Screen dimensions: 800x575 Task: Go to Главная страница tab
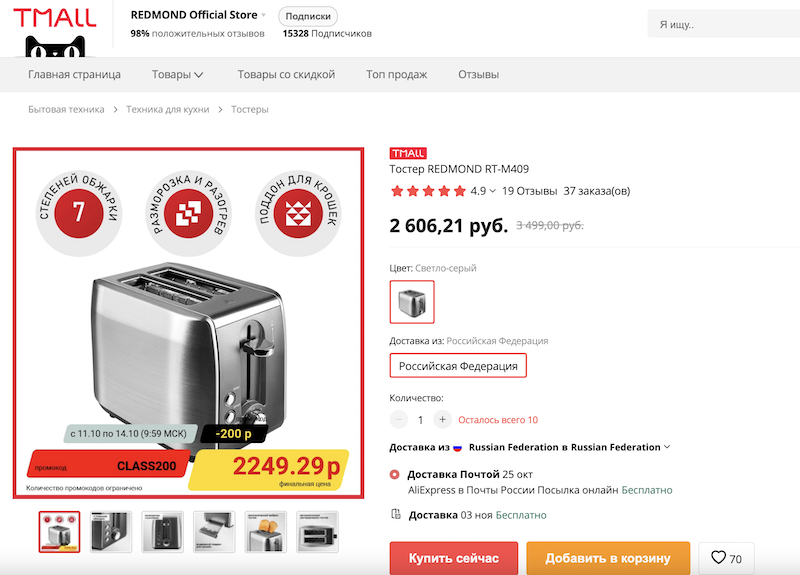point(74,75)
